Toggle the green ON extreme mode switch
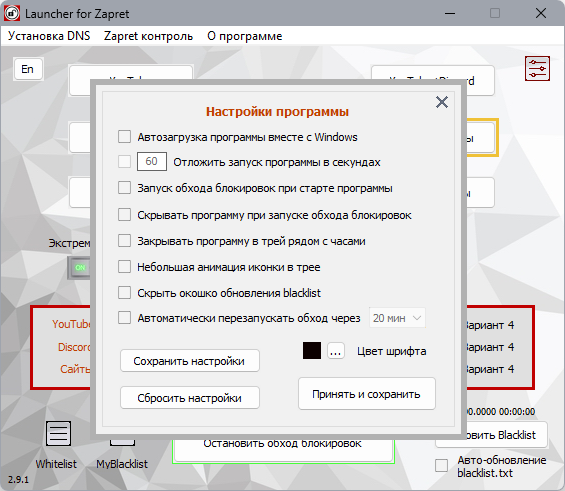 [79, 268]
